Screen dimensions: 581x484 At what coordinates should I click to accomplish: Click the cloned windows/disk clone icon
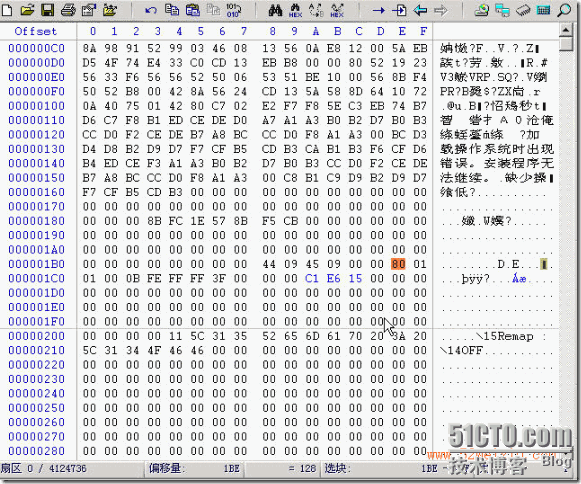[x=502, y=10]
